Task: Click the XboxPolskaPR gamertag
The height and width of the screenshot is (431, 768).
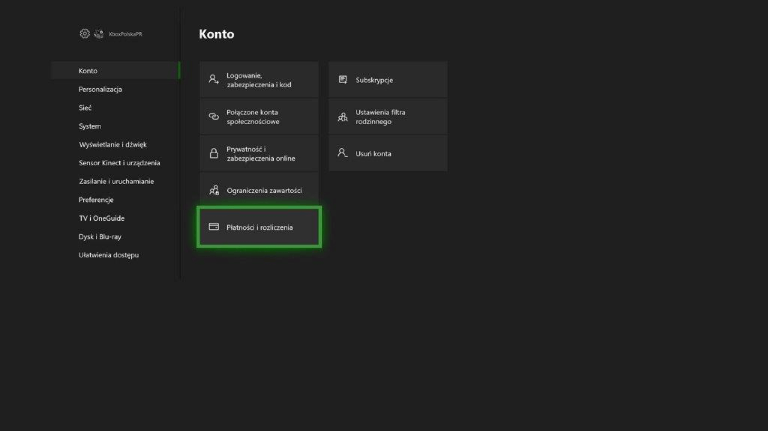Action: point(125,34)
